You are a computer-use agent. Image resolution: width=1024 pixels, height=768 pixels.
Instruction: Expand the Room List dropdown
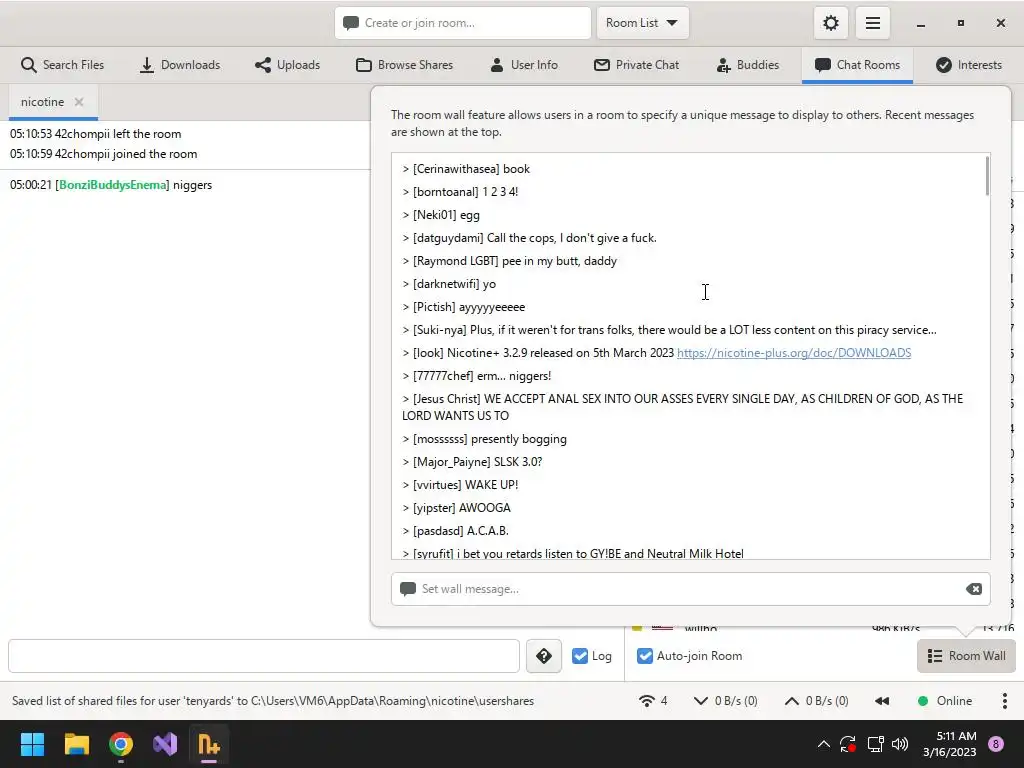coord(643,24)
